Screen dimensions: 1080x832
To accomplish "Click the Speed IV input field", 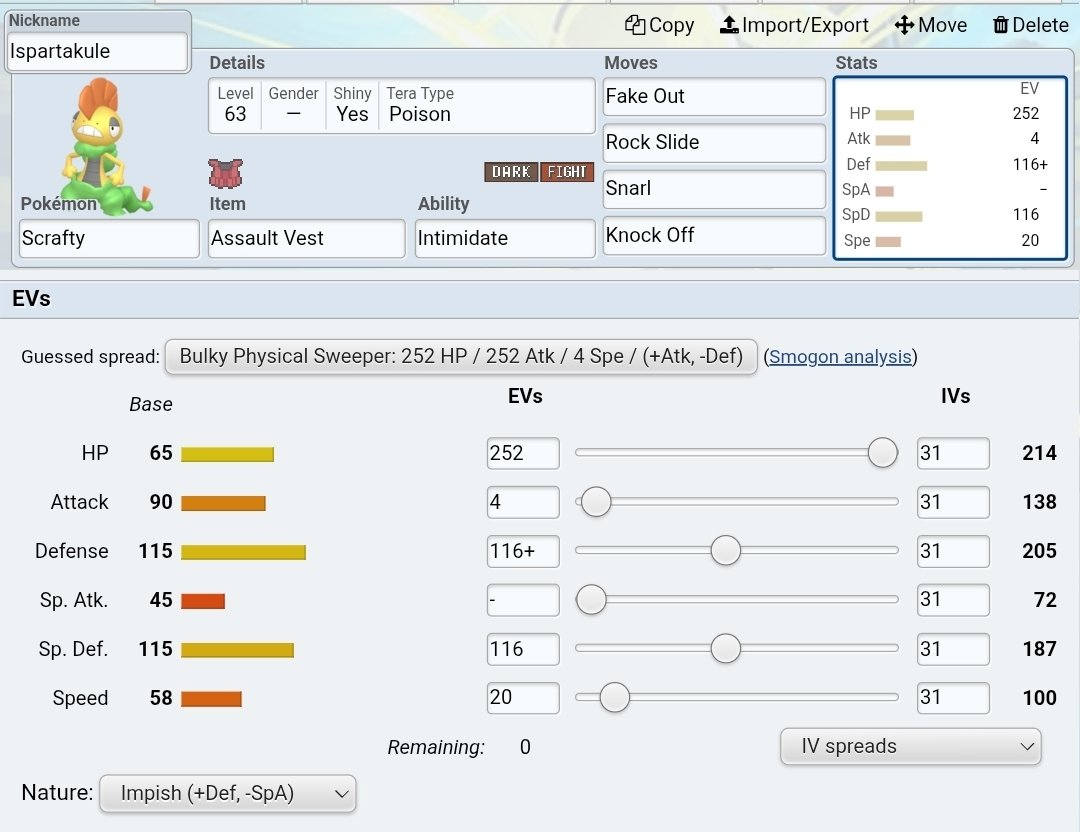I will (953, 698).
